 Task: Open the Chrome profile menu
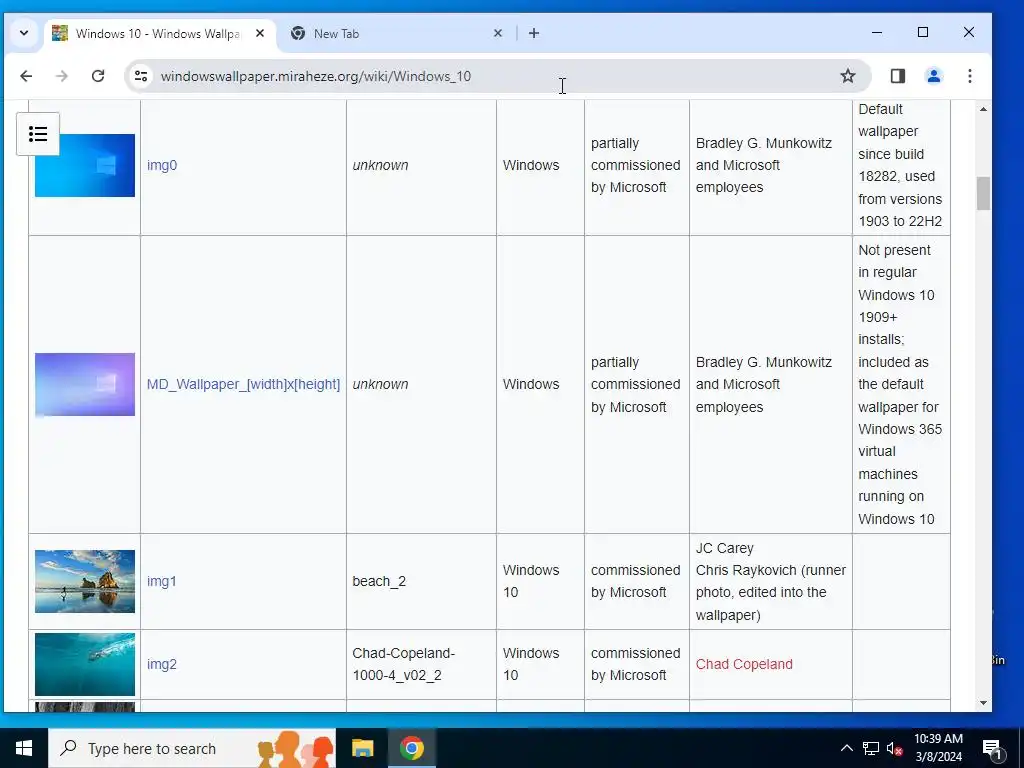(934, 76)
